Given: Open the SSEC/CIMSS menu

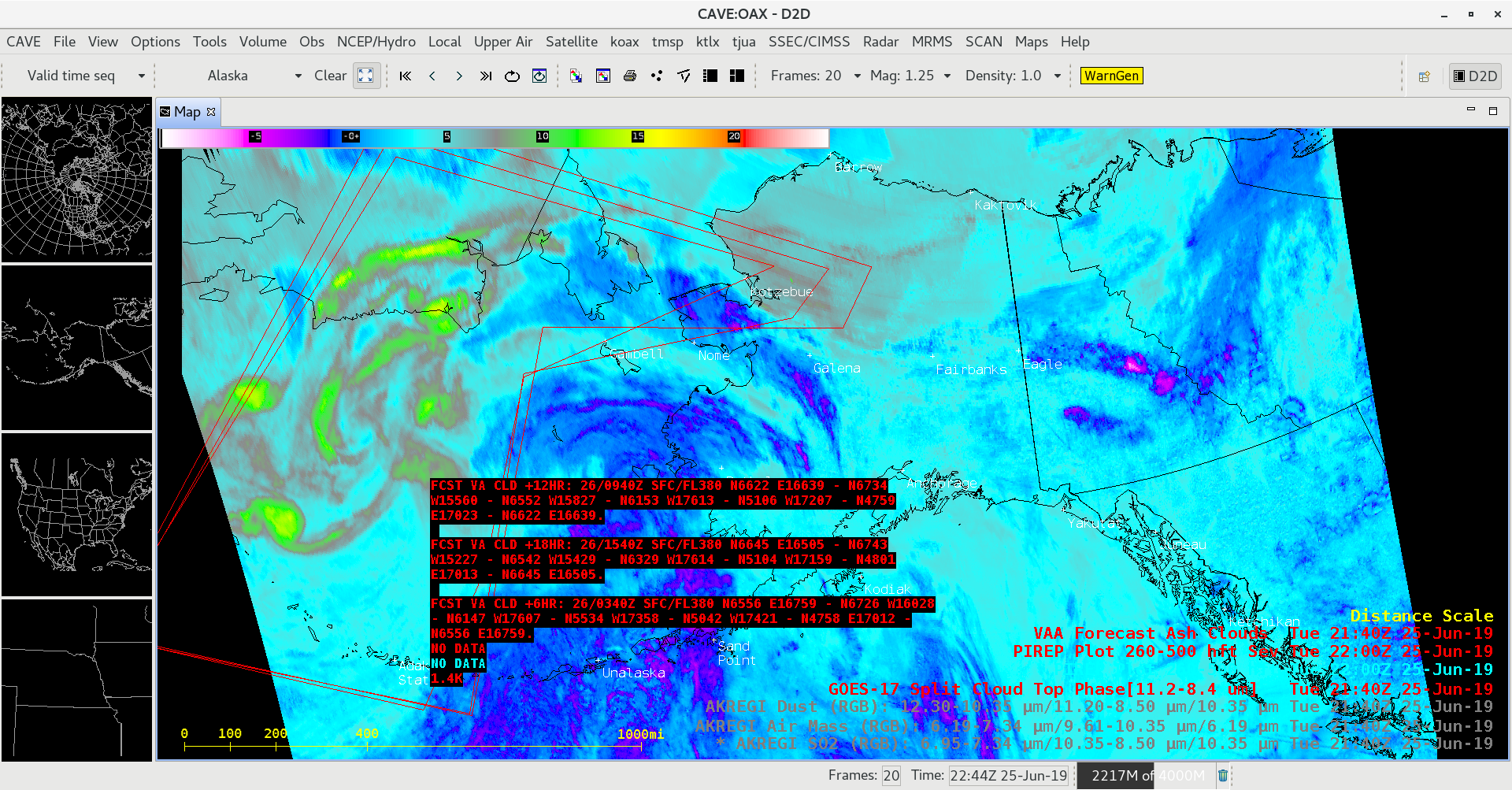Looking at the screenshot, I should tap(810, 42).
